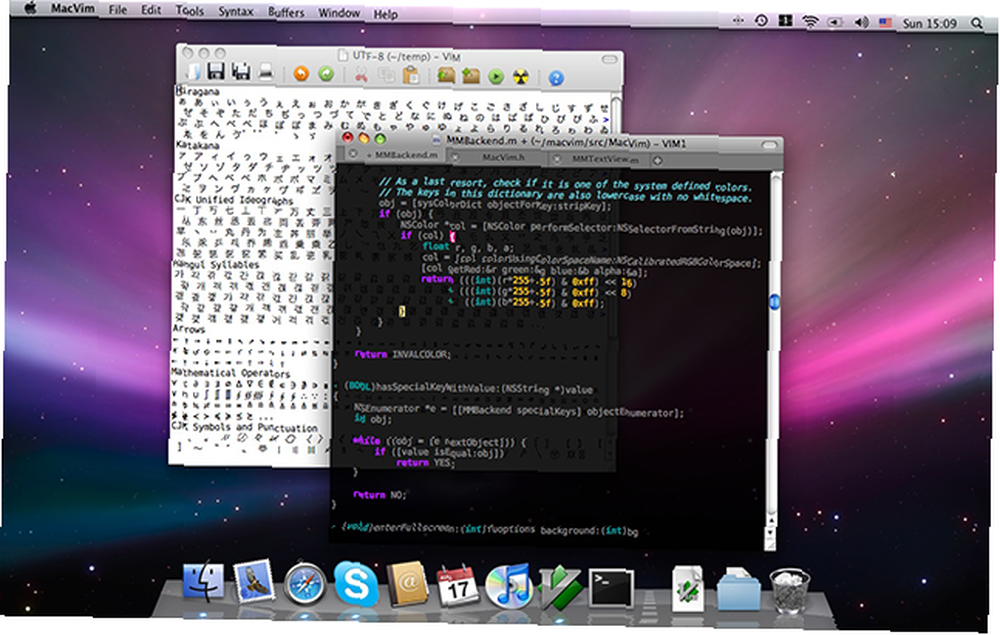Click the Copy icon in UTF-8 window toolbar

386,75
